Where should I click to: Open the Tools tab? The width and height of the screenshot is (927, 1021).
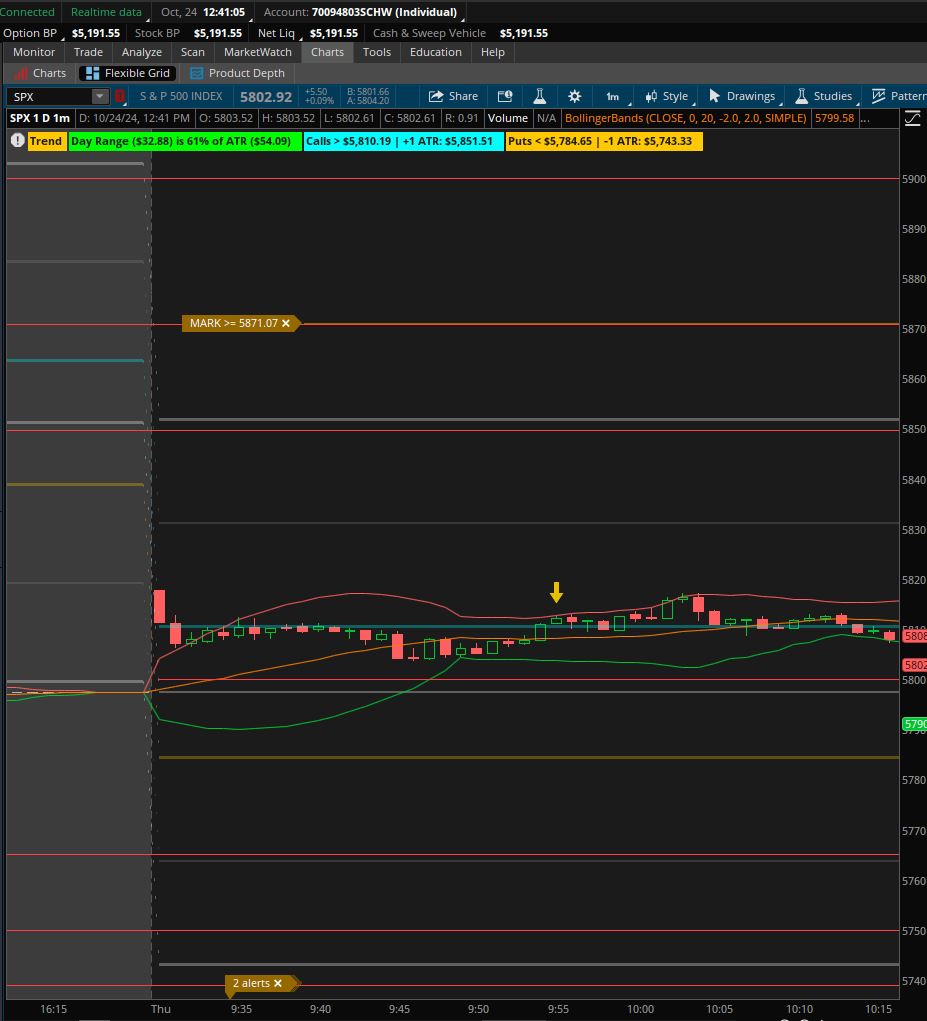[x=376, y=52]
